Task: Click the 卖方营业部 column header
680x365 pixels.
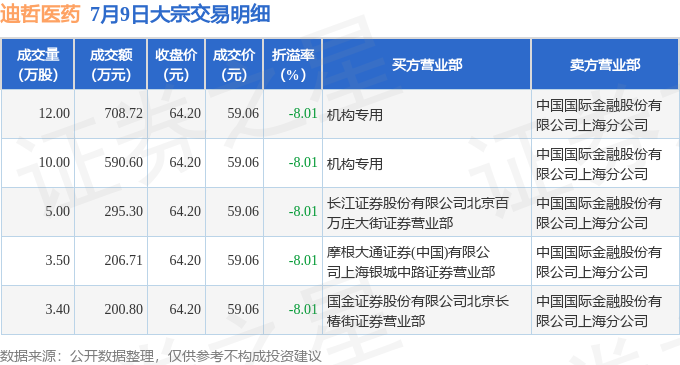Action: 605,65
